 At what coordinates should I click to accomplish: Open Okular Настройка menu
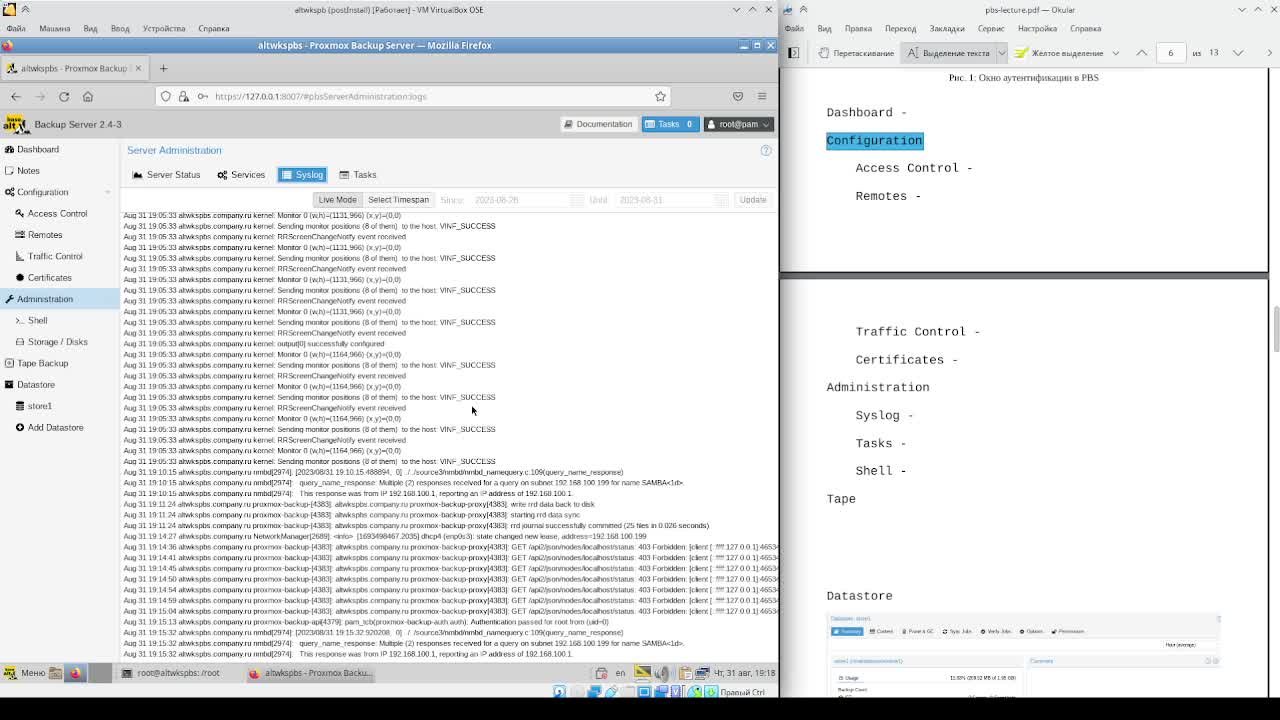click(1037, 29)
